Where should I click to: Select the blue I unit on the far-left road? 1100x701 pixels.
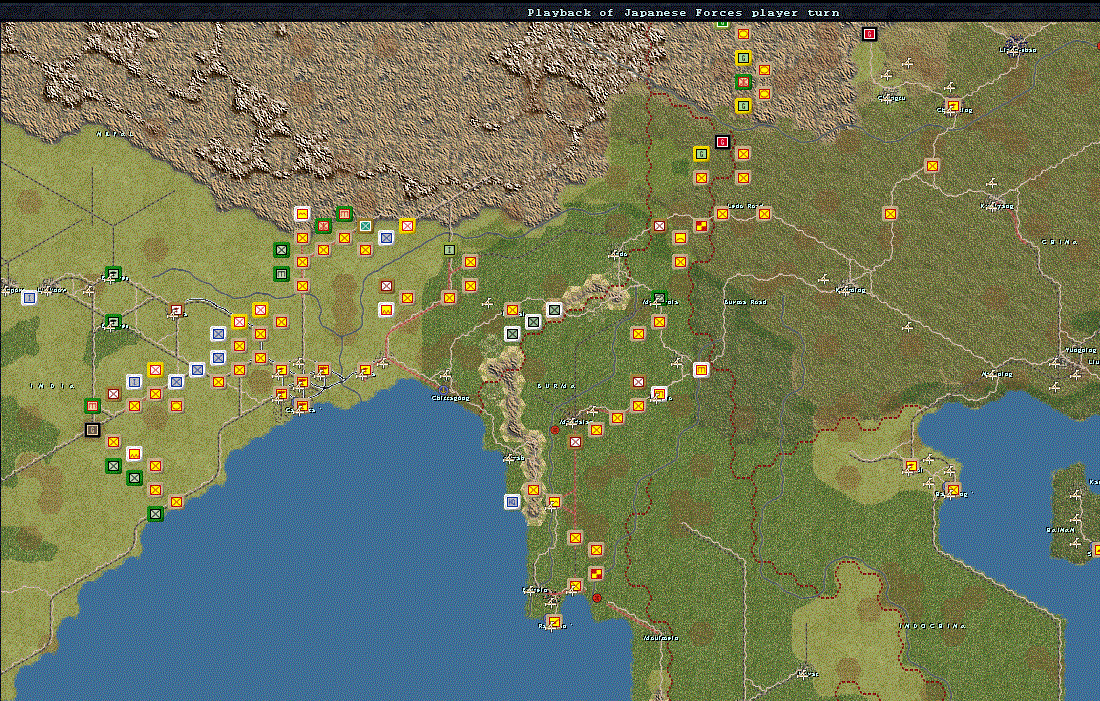pyautogui.click(x=29, y=298)
